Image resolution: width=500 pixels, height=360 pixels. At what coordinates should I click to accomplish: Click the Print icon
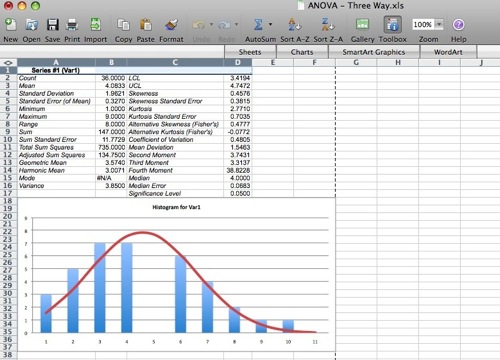pyautogui.click(x=72, y=25)
